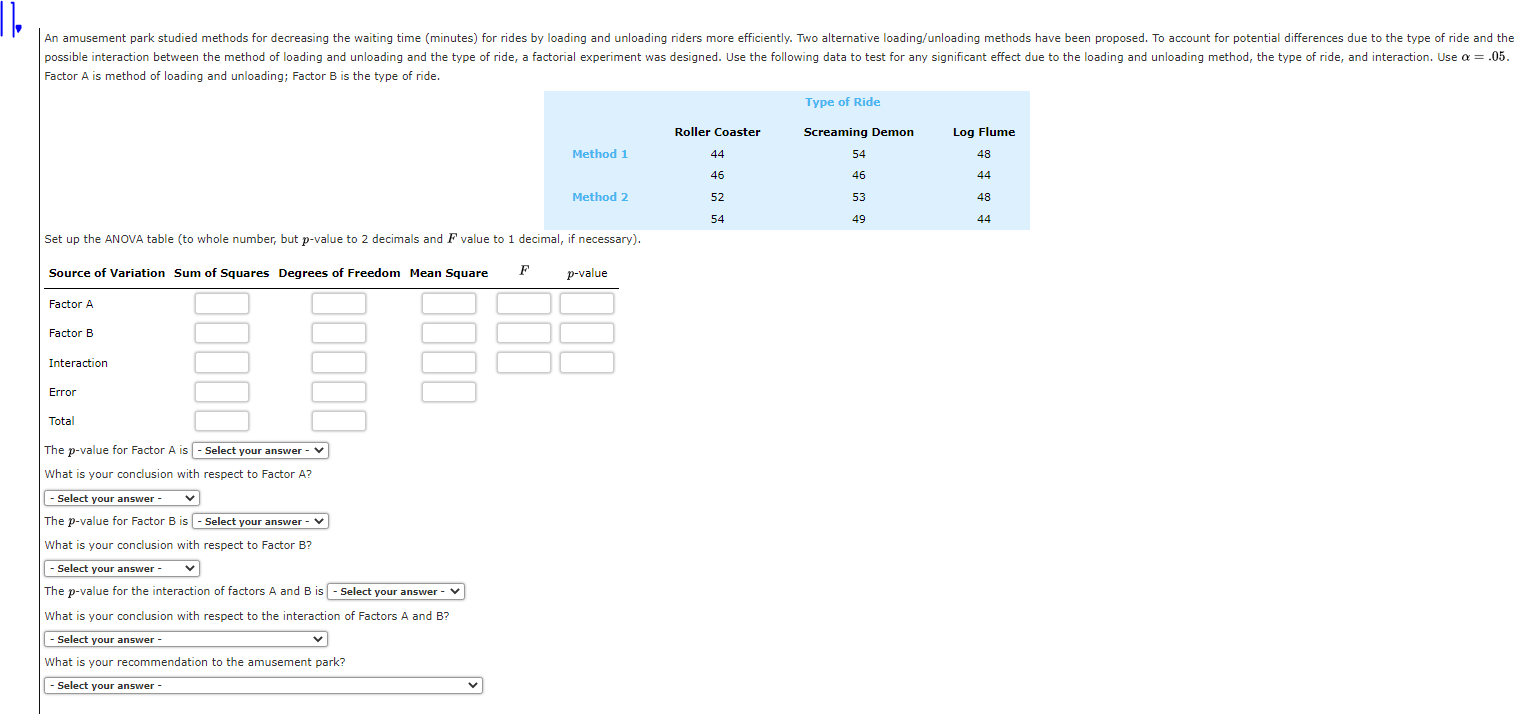Image resolution: width=1520 pixels, height=714 pixels.
Task: Click the blue question marker icon
Action: pyautogui.click(x=14, y=20)
